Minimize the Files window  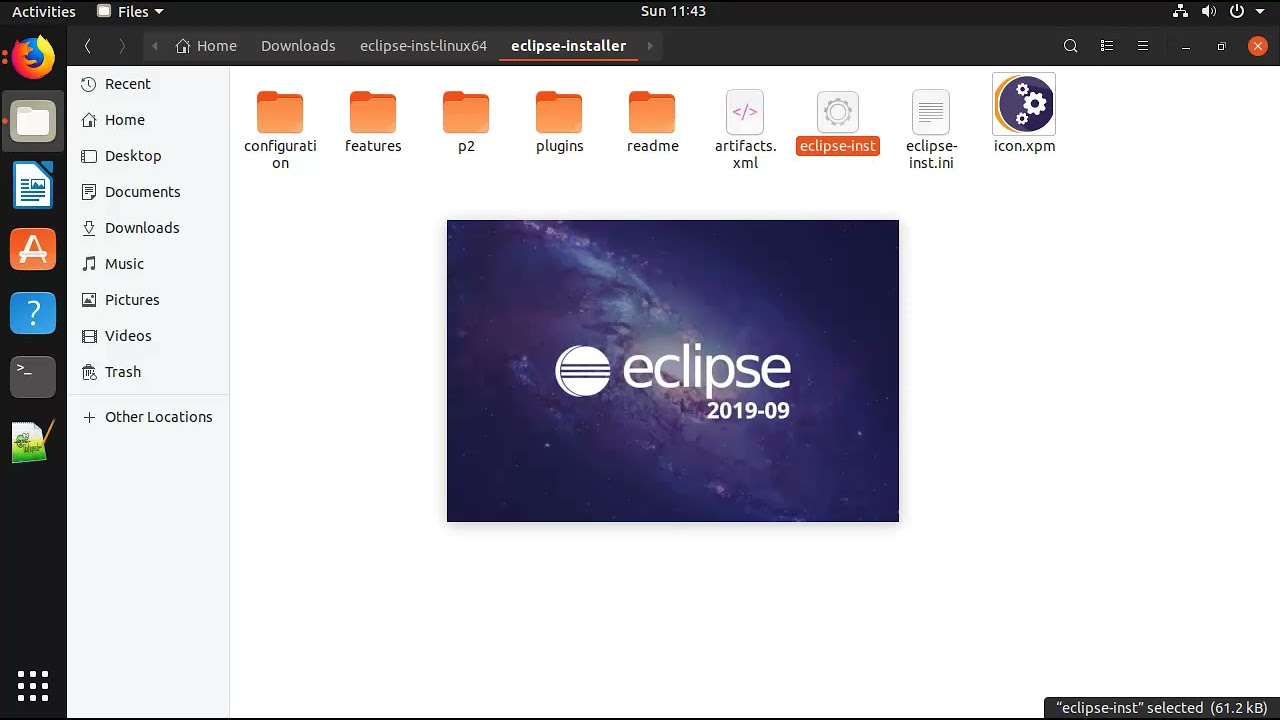[1185, 46]
